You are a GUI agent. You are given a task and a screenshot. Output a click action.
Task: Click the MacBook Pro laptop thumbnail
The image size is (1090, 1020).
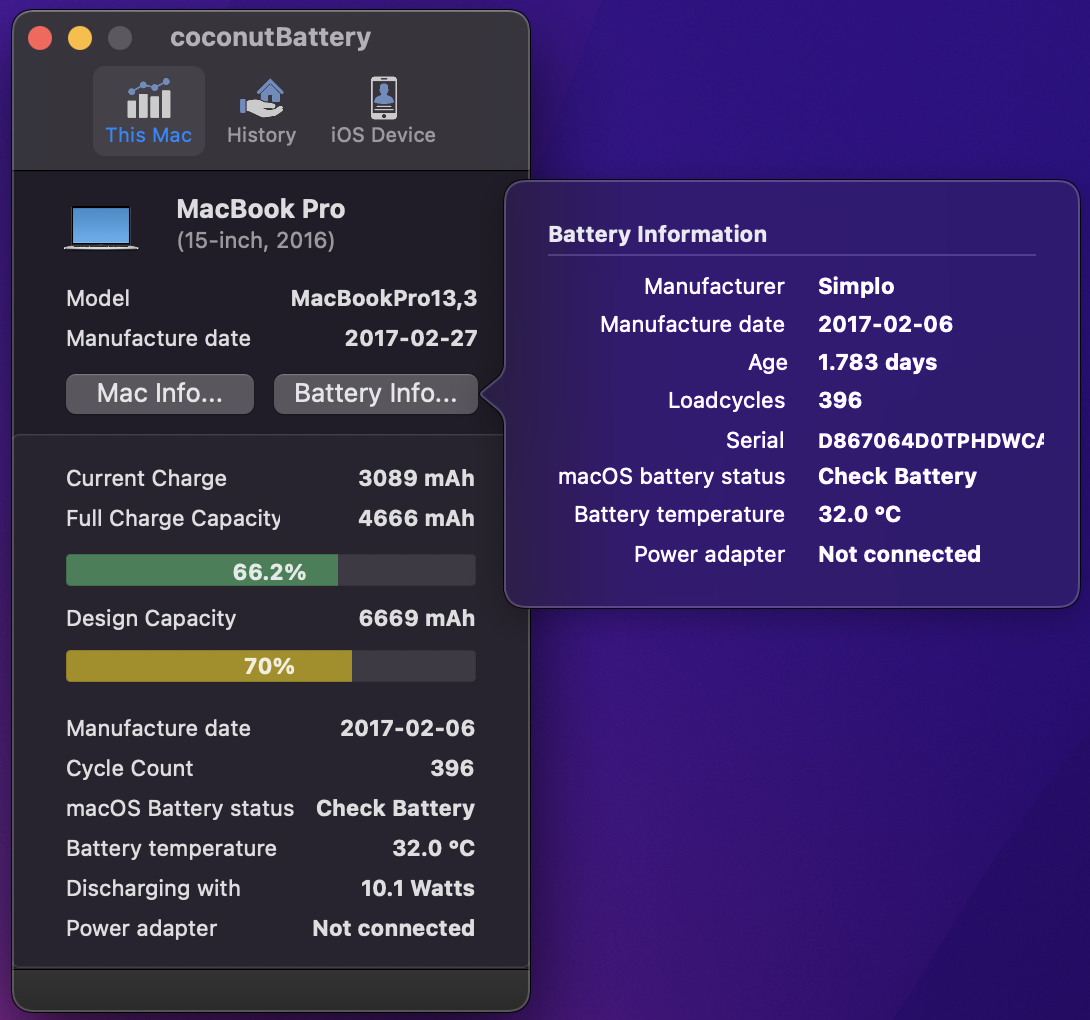(x=101, y=225)
